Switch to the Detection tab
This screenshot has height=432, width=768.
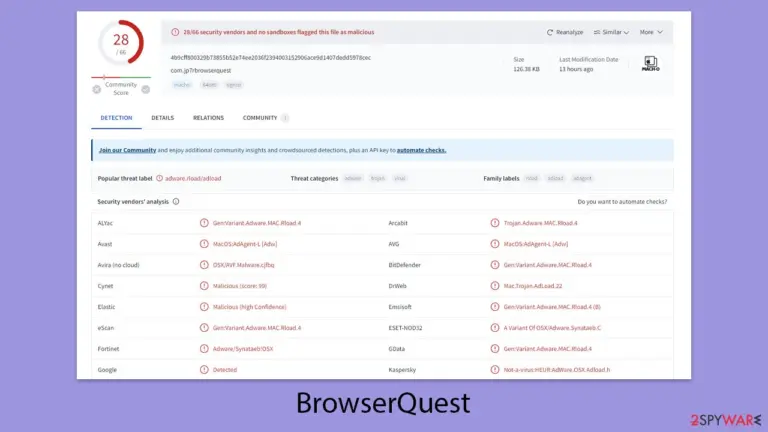coord(116,118)
